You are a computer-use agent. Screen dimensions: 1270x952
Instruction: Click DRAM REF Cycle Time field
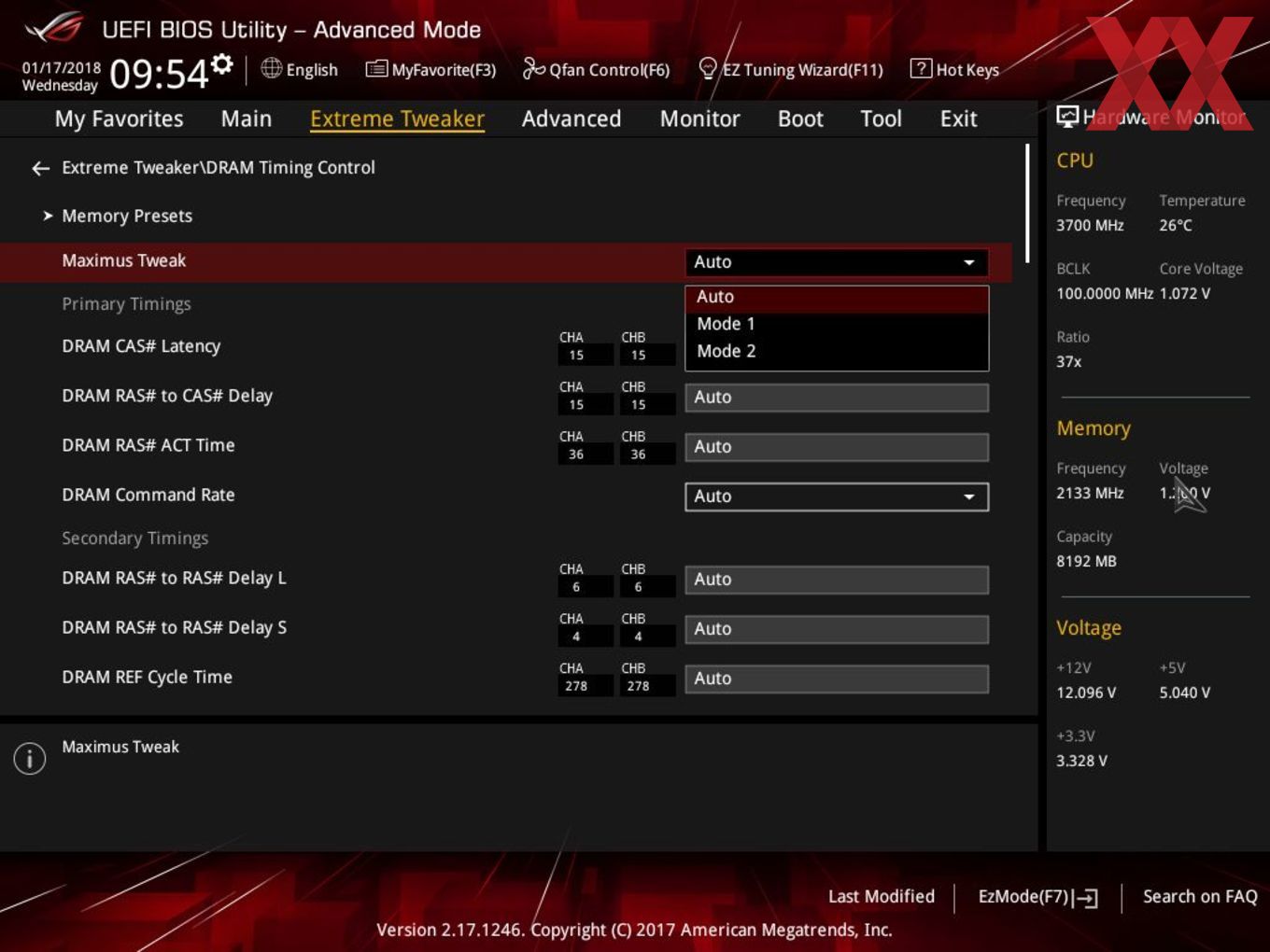(x=837, y=679)
